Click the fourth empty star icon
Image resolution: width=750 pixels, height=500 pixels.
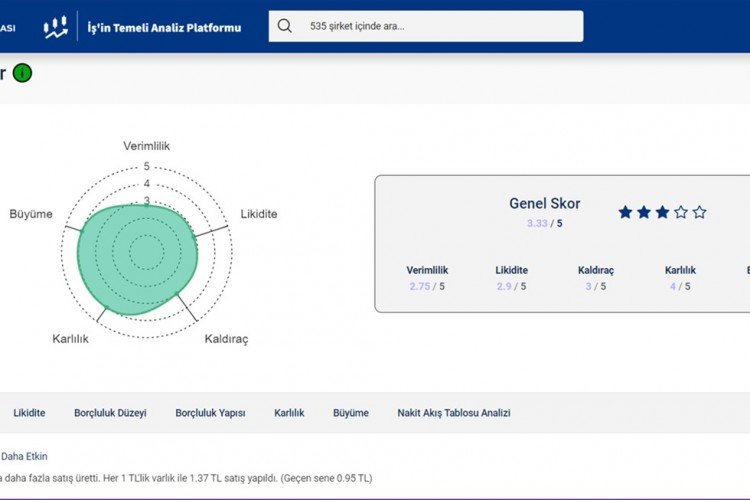(681, 212)
